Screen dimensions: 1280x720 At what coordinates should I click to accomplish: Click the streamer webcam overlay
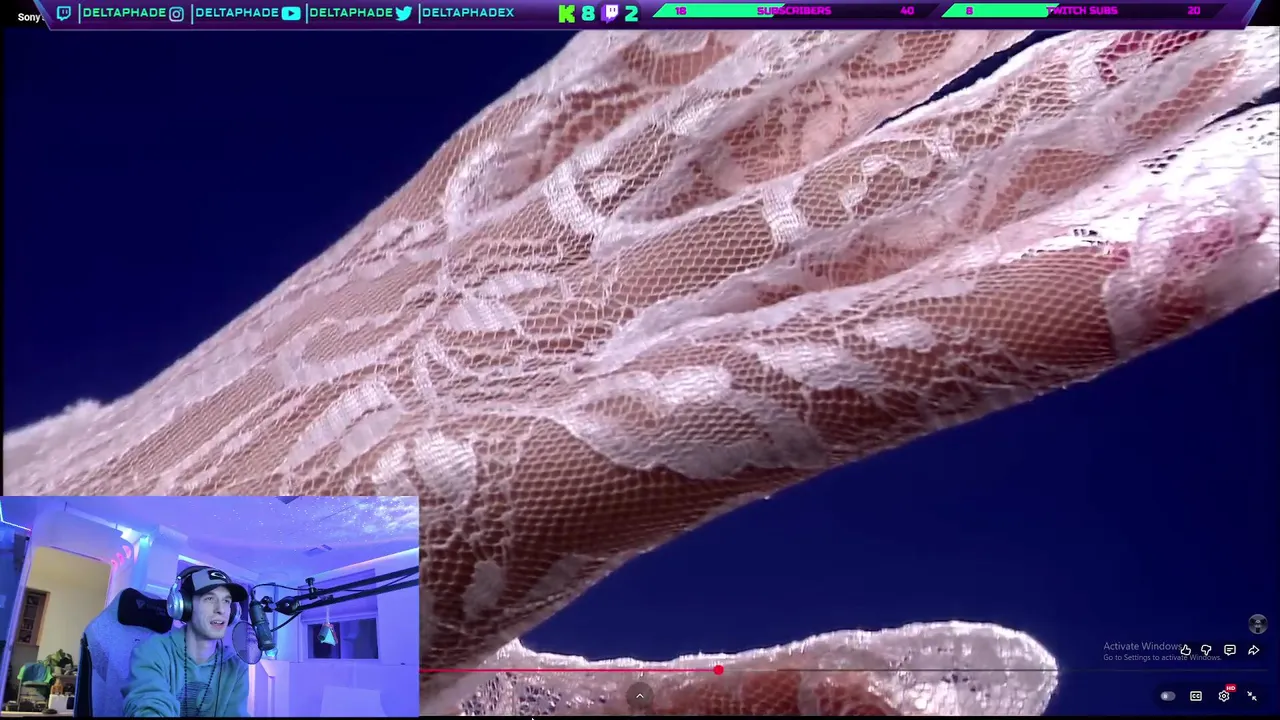[x=210, y=607]
